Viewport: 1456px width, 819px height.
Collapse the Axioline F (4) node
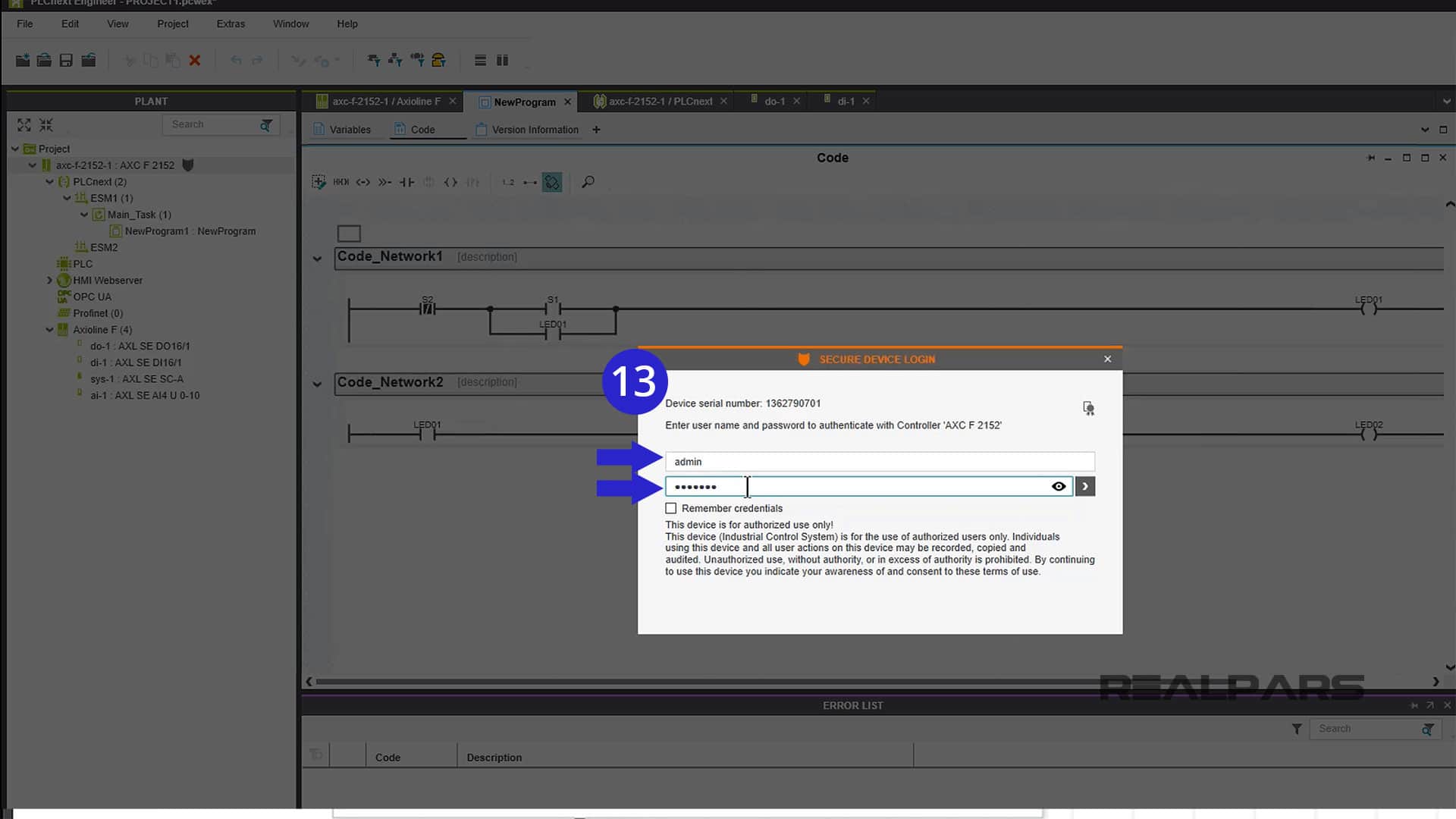tap(49, 330)
